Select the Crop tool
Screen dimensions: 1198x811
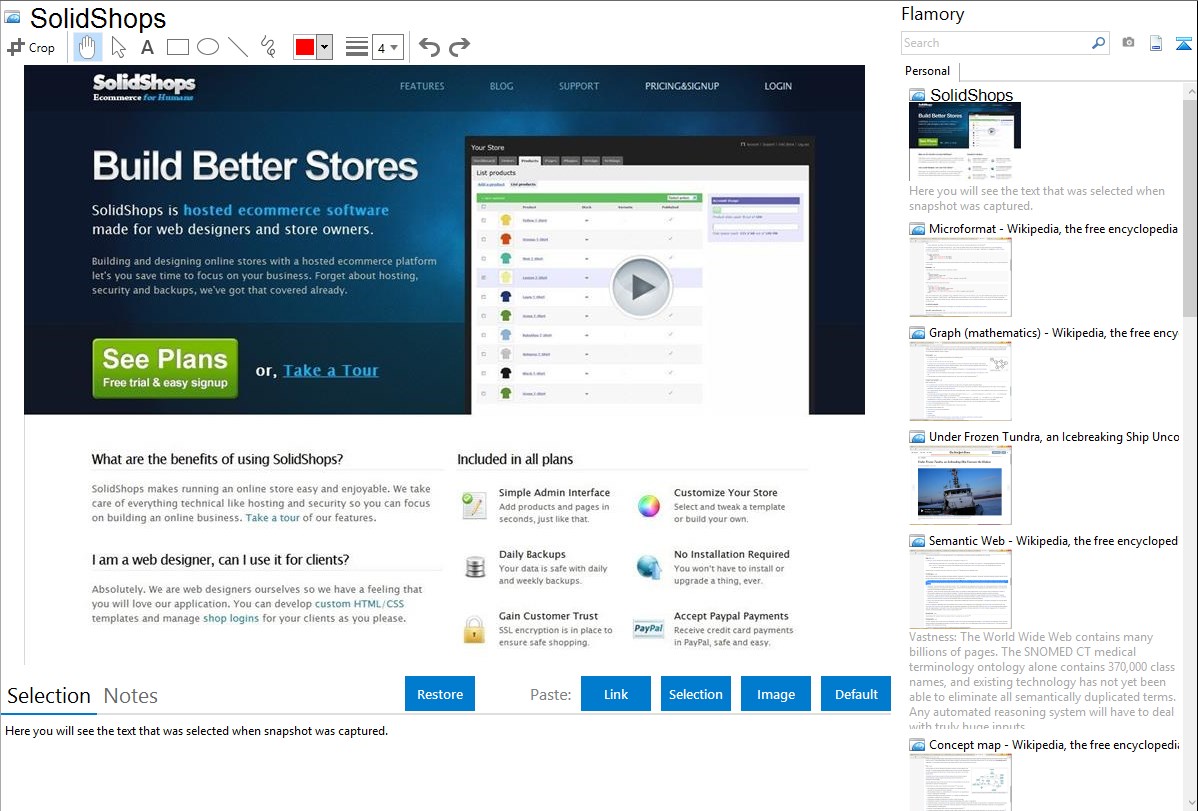click(x=31, y=47)
